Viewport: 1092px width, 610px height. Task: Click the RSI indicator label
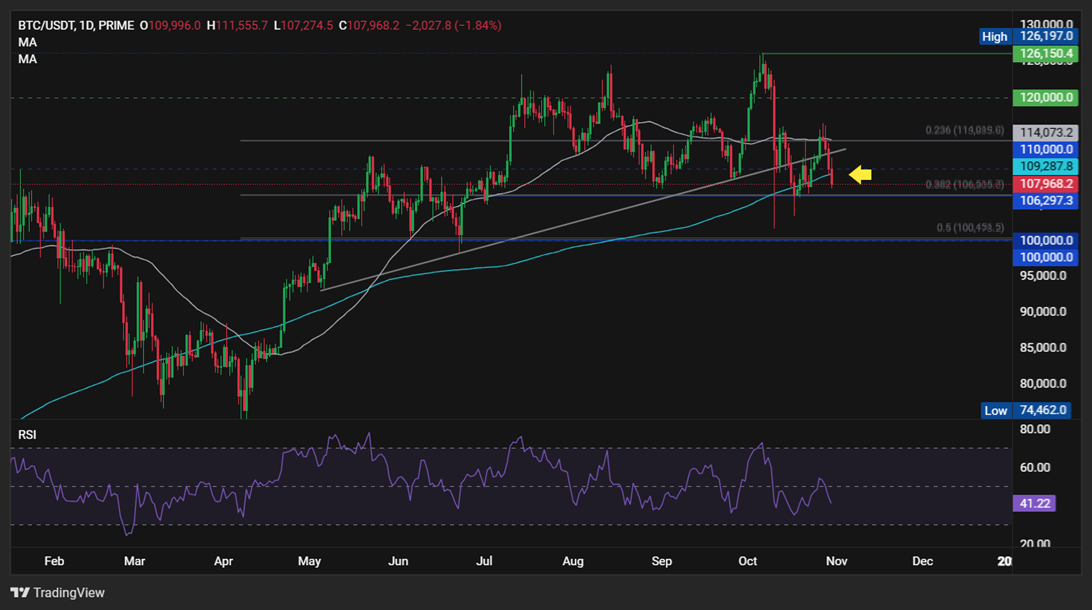[x=29, y=434]
